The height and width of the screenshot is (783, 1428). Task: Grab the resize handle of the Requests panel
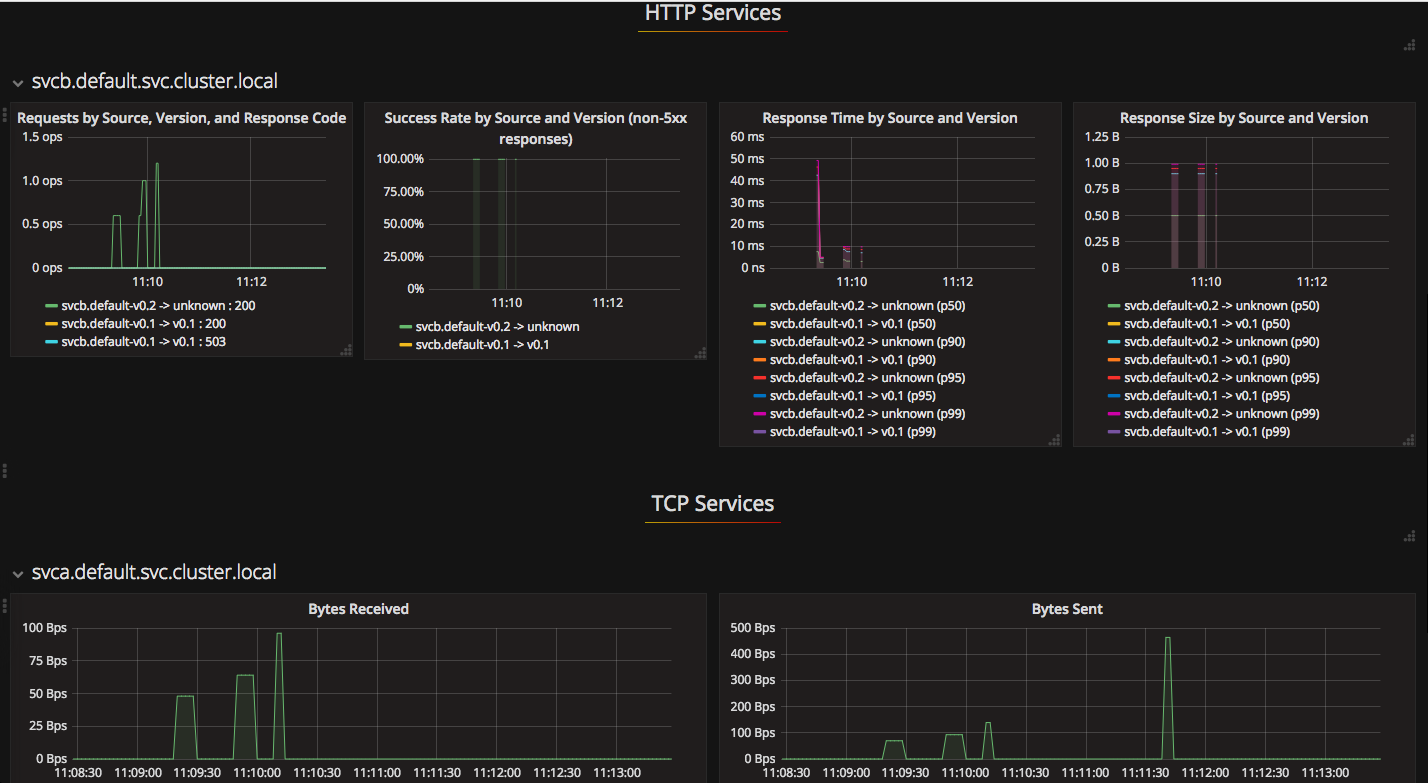tap(346, 350)
